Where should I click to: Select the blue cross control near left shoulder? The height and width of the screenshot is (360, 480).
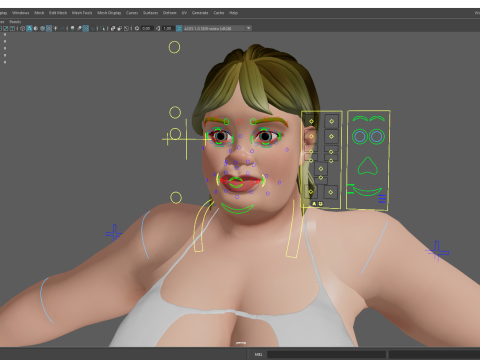pos(114,233)
